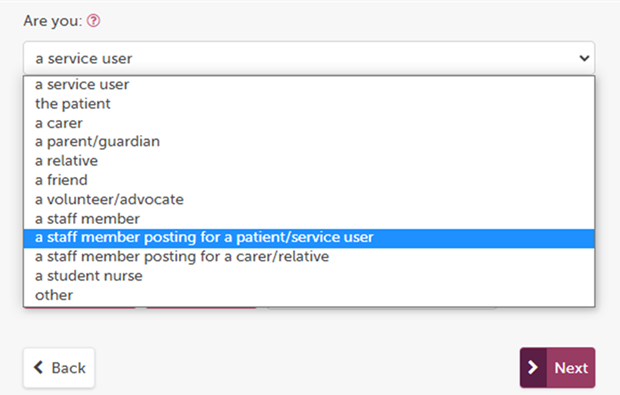Click the help question mark icon
Viewport: 620px width, 395px height.
[93, 21]
